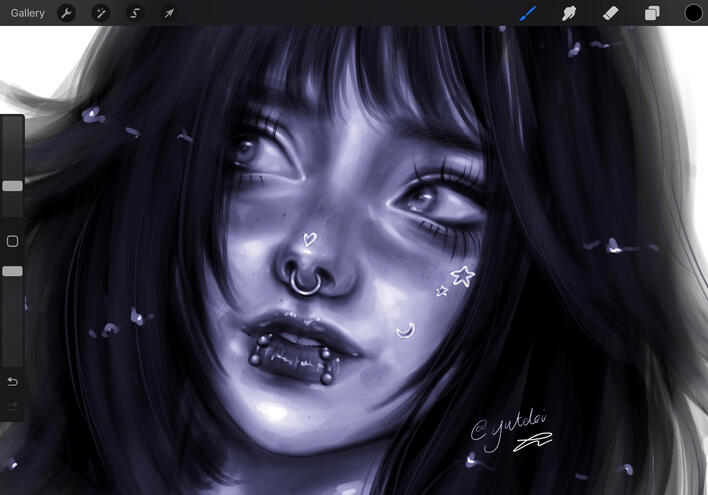
Task: Open the black color swatch picker
Action: [693, 13]
